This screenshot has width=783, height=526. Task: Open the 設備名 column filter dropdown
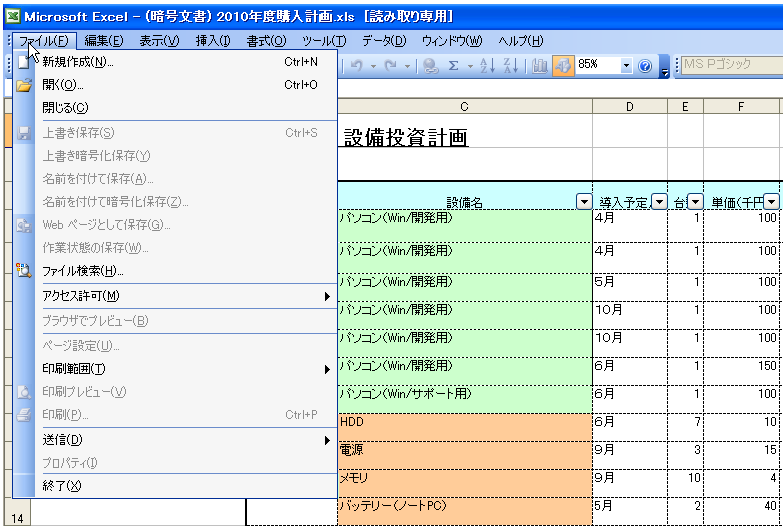coord(584,202)
